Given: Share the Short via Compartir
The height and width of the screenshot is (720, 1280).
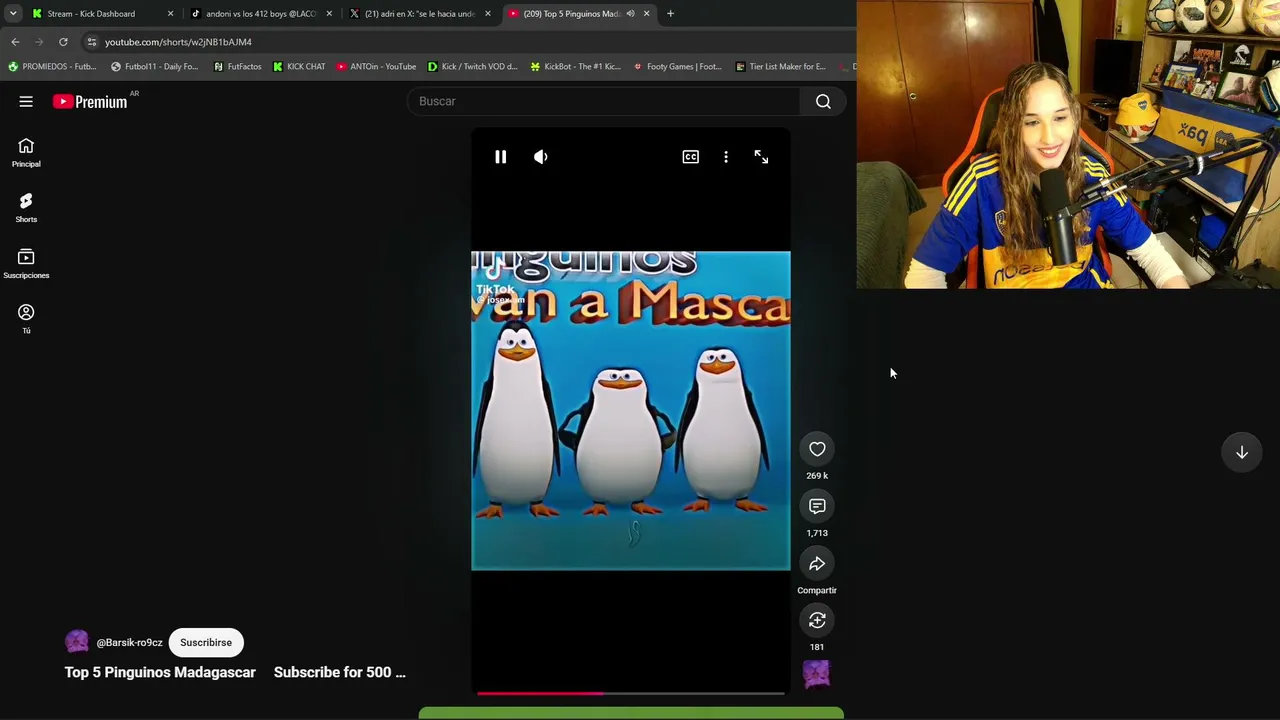Looking at the screenshot, I should coord(817,564).
